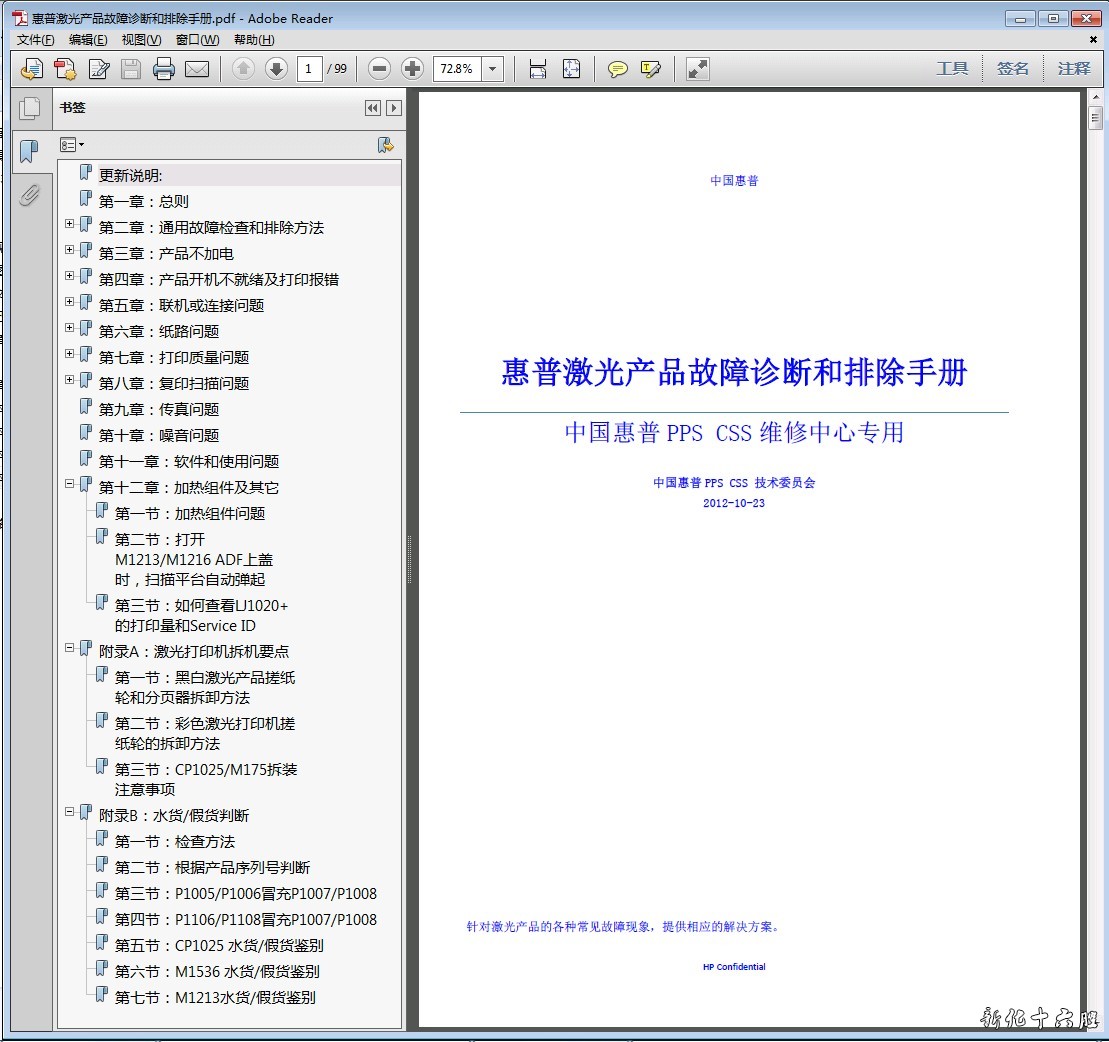Open the 视图(V) menu
Screen dimensions: 1109x1042
[x=141, y=40]
